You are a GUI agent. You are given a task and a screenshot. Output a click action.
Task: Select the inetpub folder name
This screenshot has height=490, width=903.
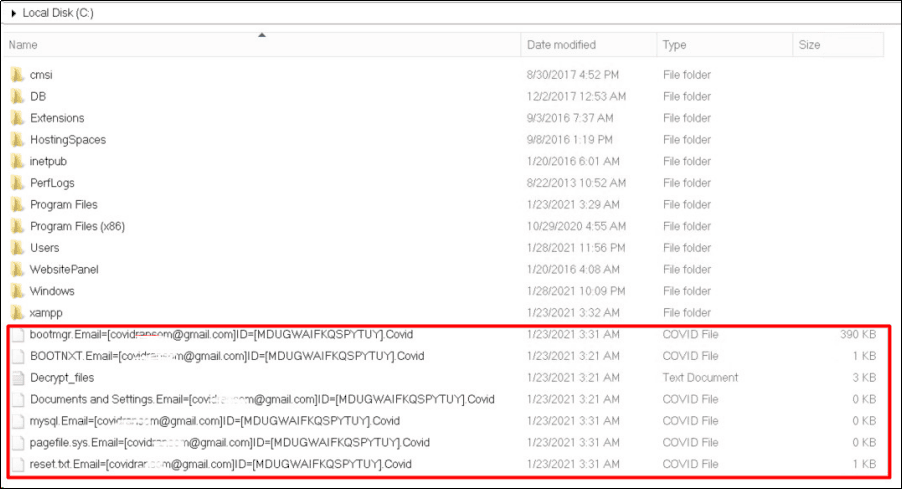coord(48,161)
